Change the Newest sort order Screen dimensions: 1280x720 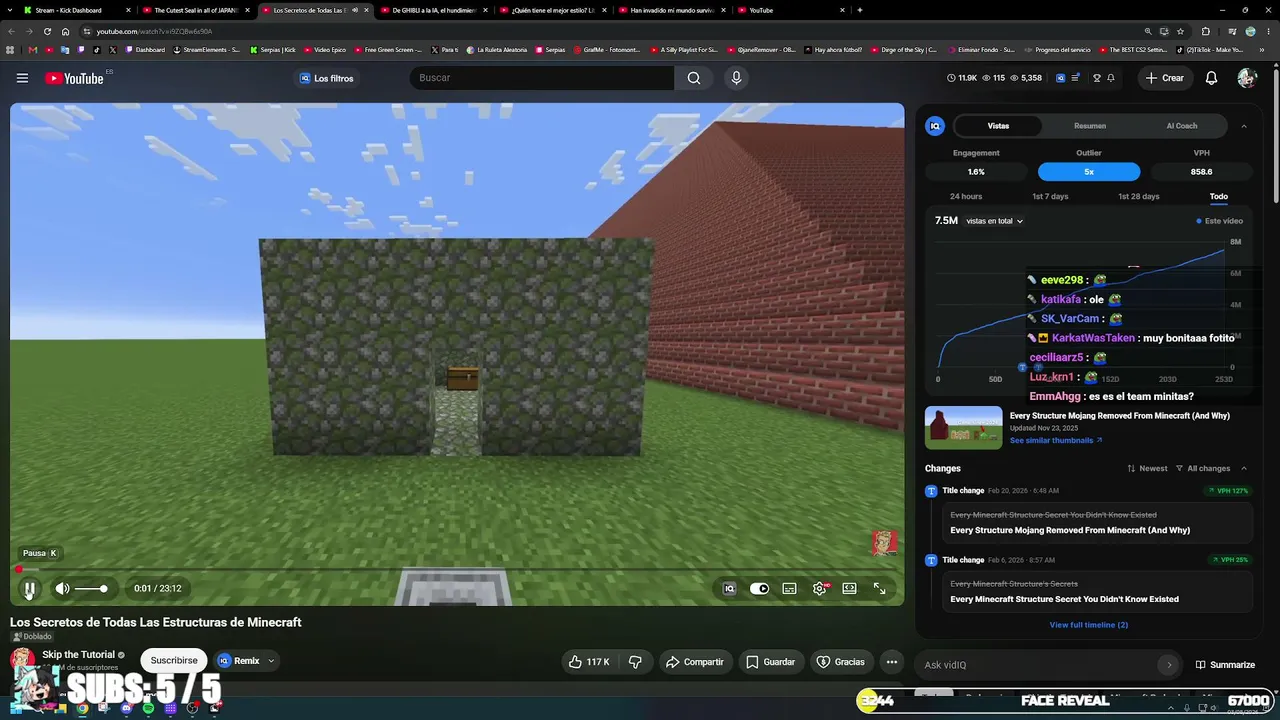click(1147, 468)
